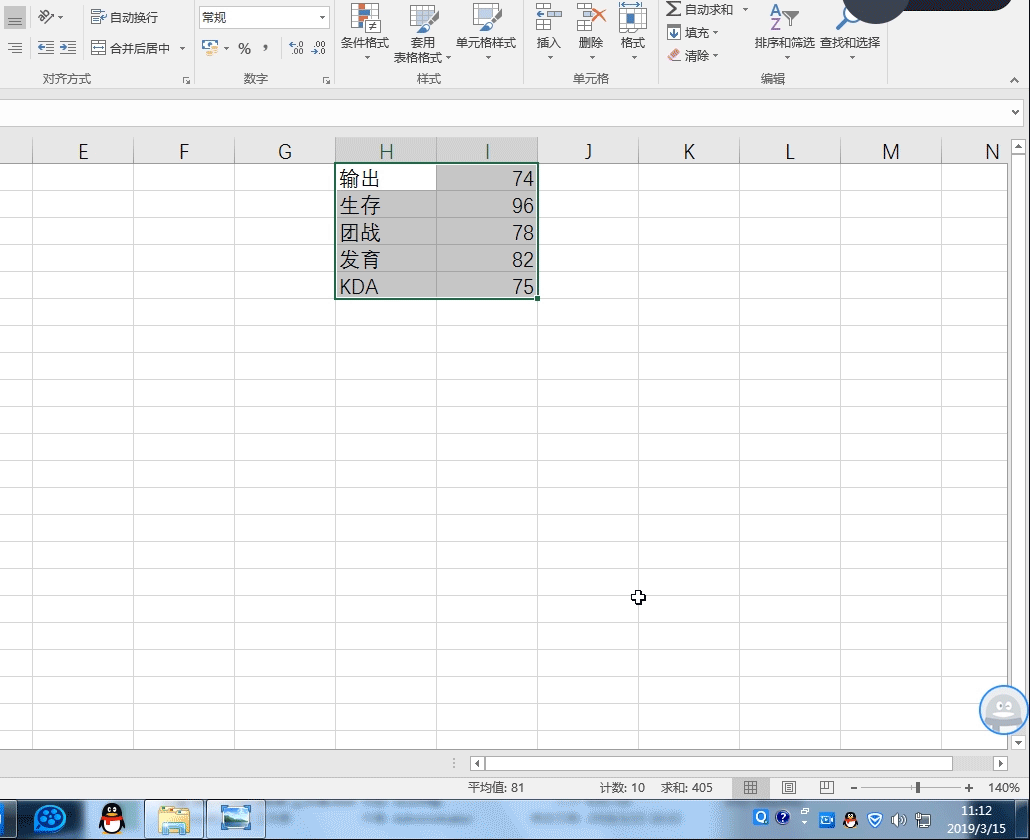Click the formula bar input field

click(503, 112)
